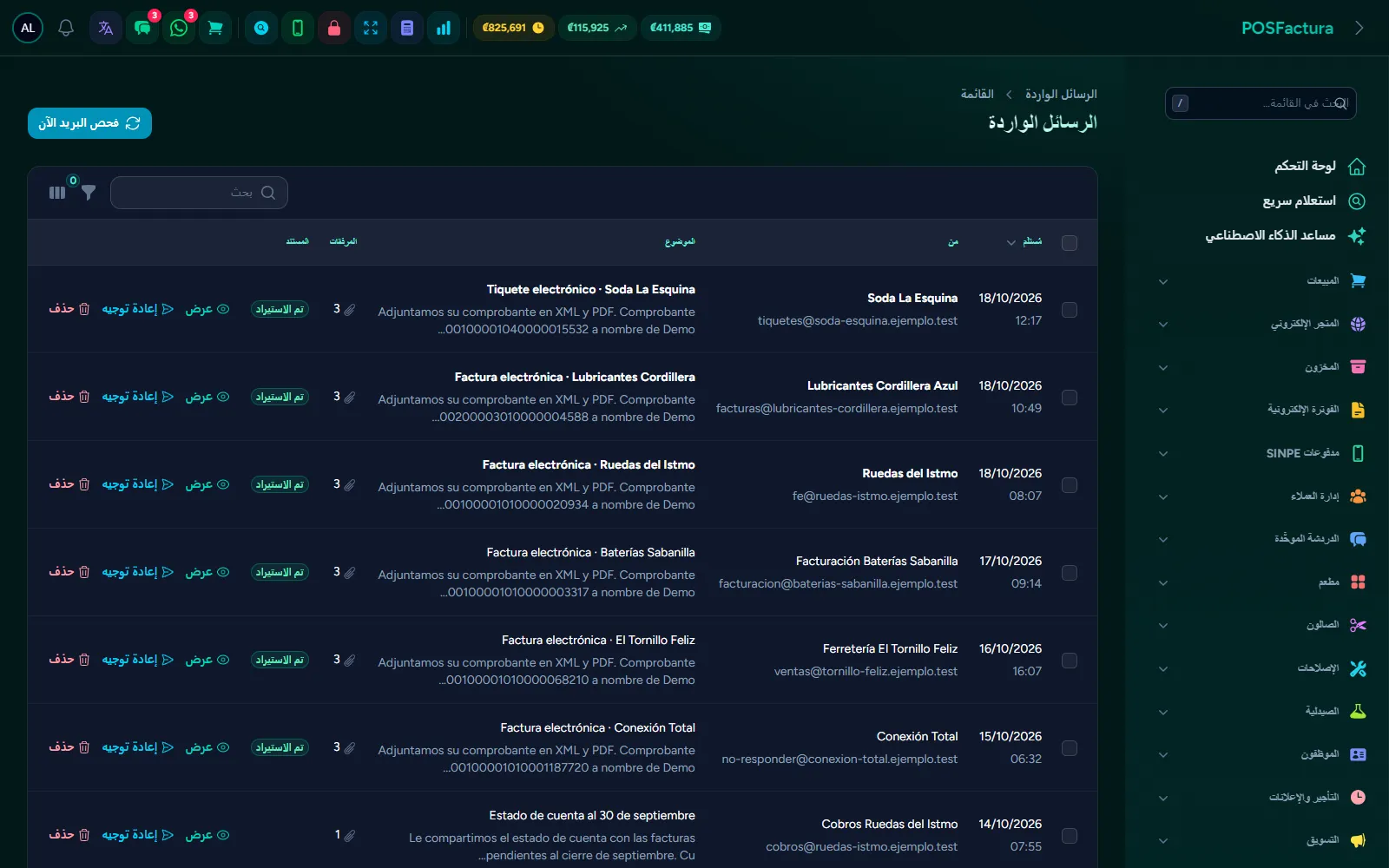Select the checkbox for Lubricantes Cordillera Azul message

click(1070, 398)
